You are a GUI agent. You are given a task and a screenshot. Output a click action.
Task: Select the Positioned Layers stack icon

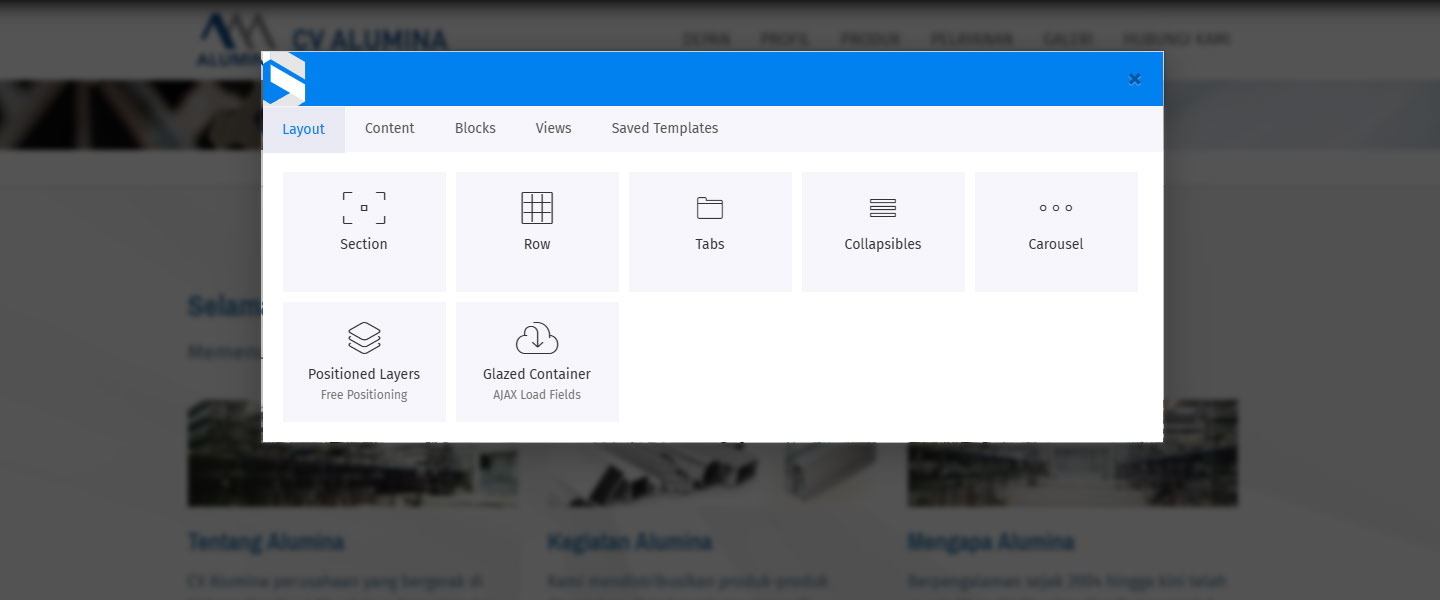pos(364,338)
